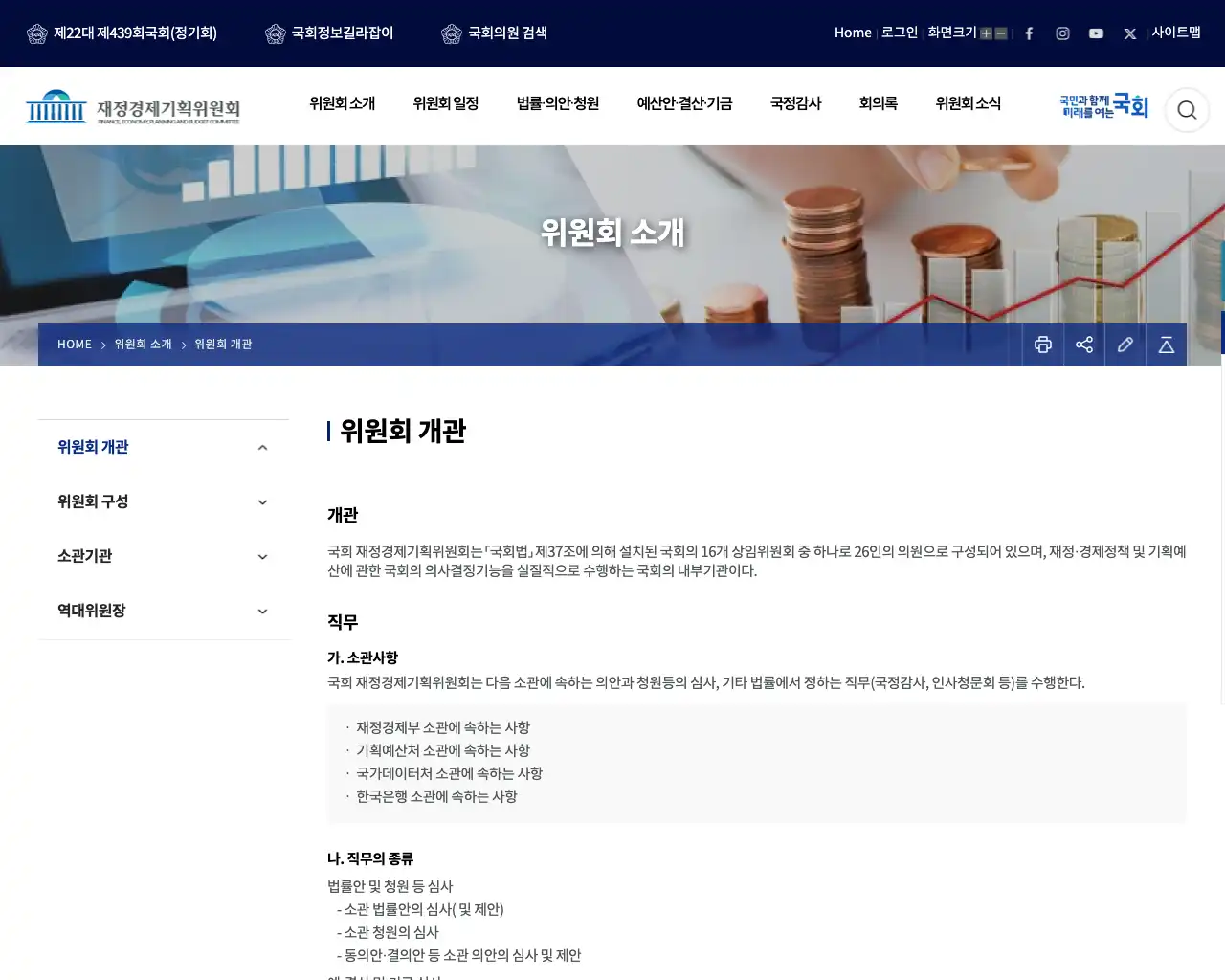This screenshot has height=980, width=1225.
Task: Open the Instagram icon link
Action: point(1062,33)
